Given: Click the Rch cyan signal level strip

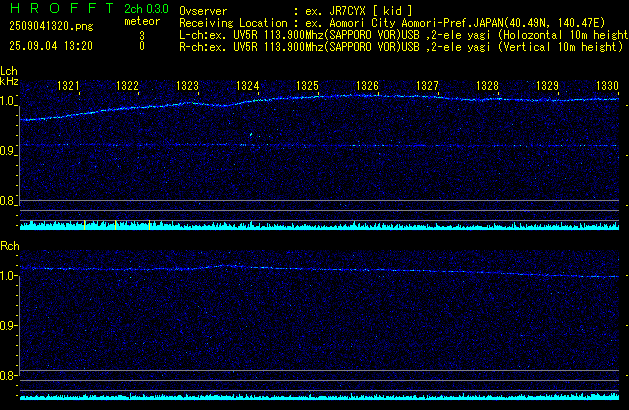Looking at the screenshot, I should coord(319,397).
